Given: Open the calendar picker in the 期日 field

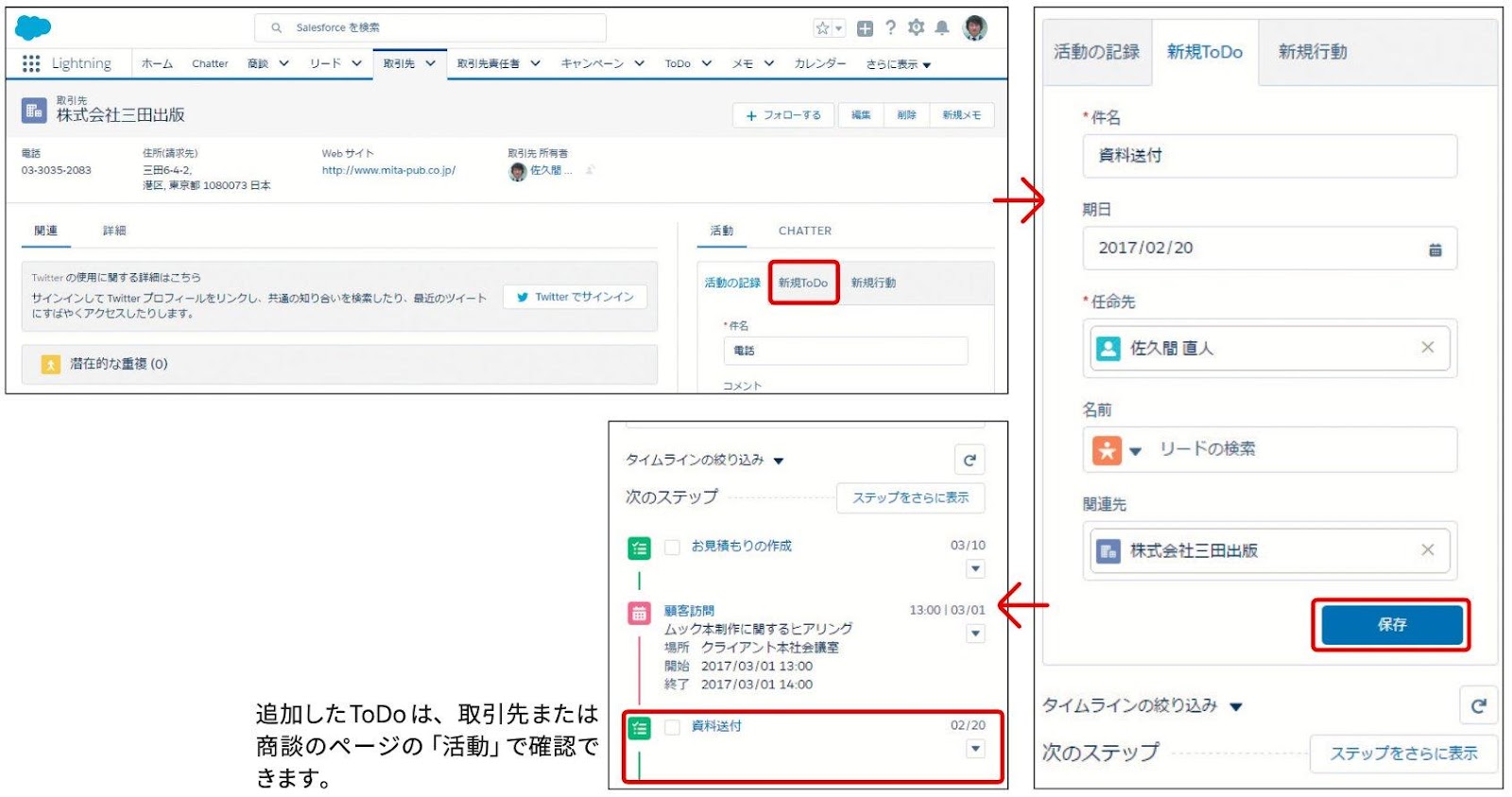Looking at the screenshot, I should pos(1435,250).
